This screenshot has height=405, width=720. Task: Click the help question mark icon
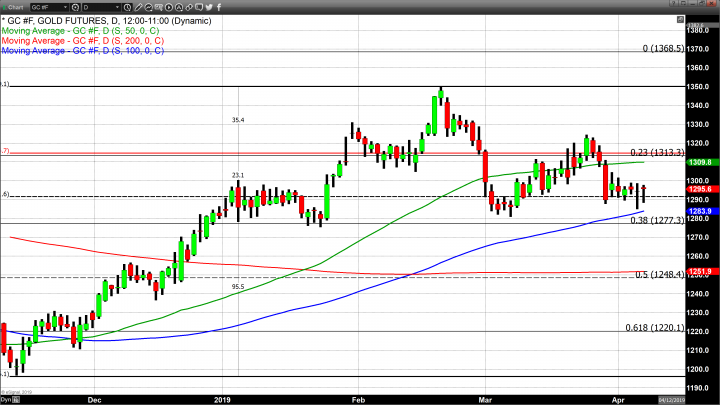pyautogui.click(x=673, y=4)
